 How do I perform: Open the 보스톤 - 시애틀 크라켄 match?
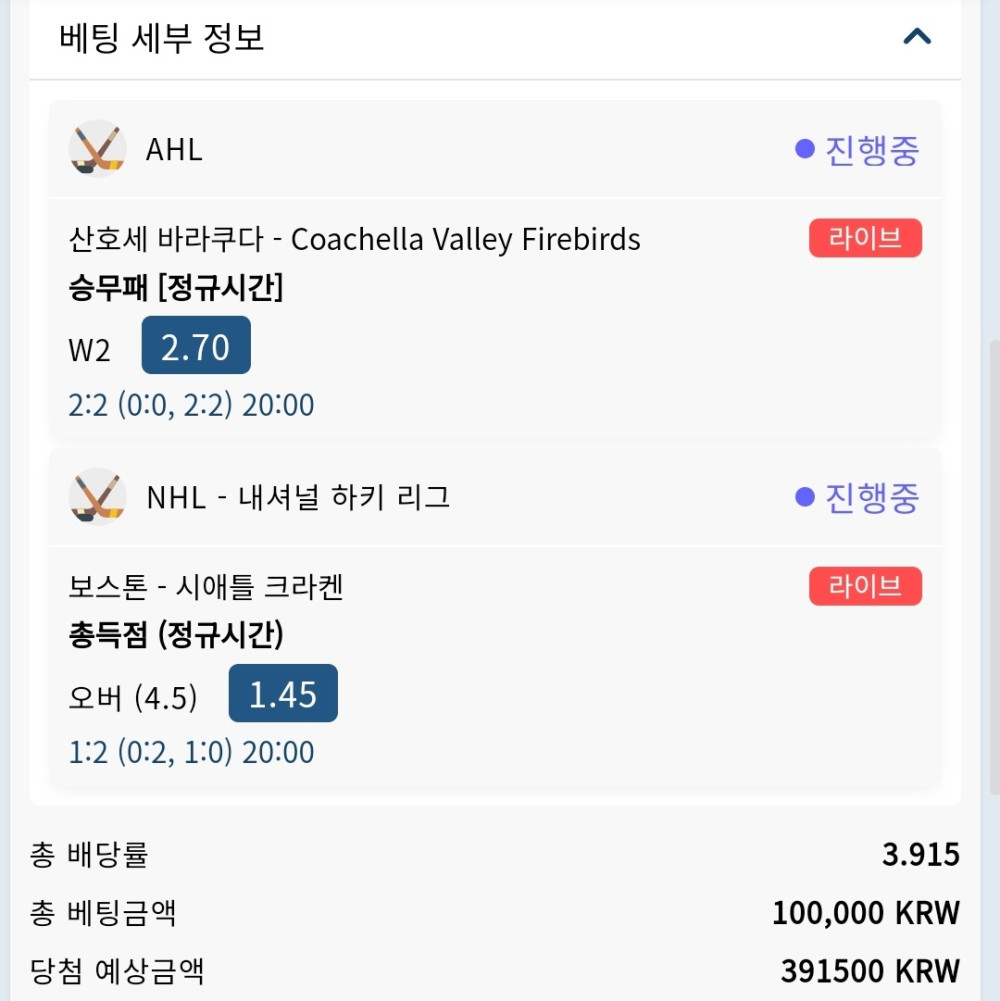(206, 587)
